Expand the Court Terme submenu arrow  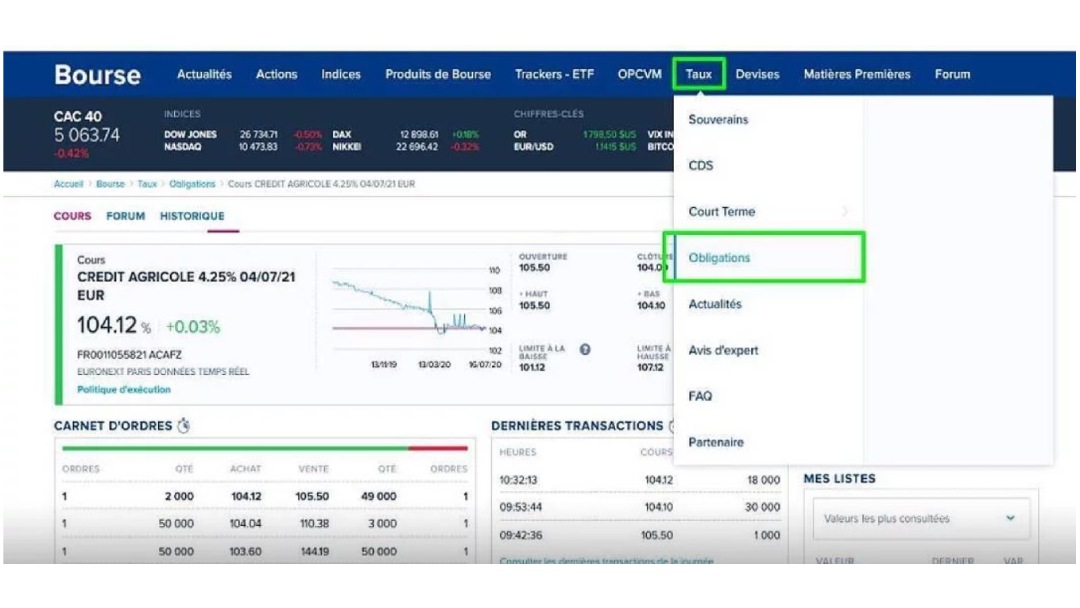tap(845, 212)
